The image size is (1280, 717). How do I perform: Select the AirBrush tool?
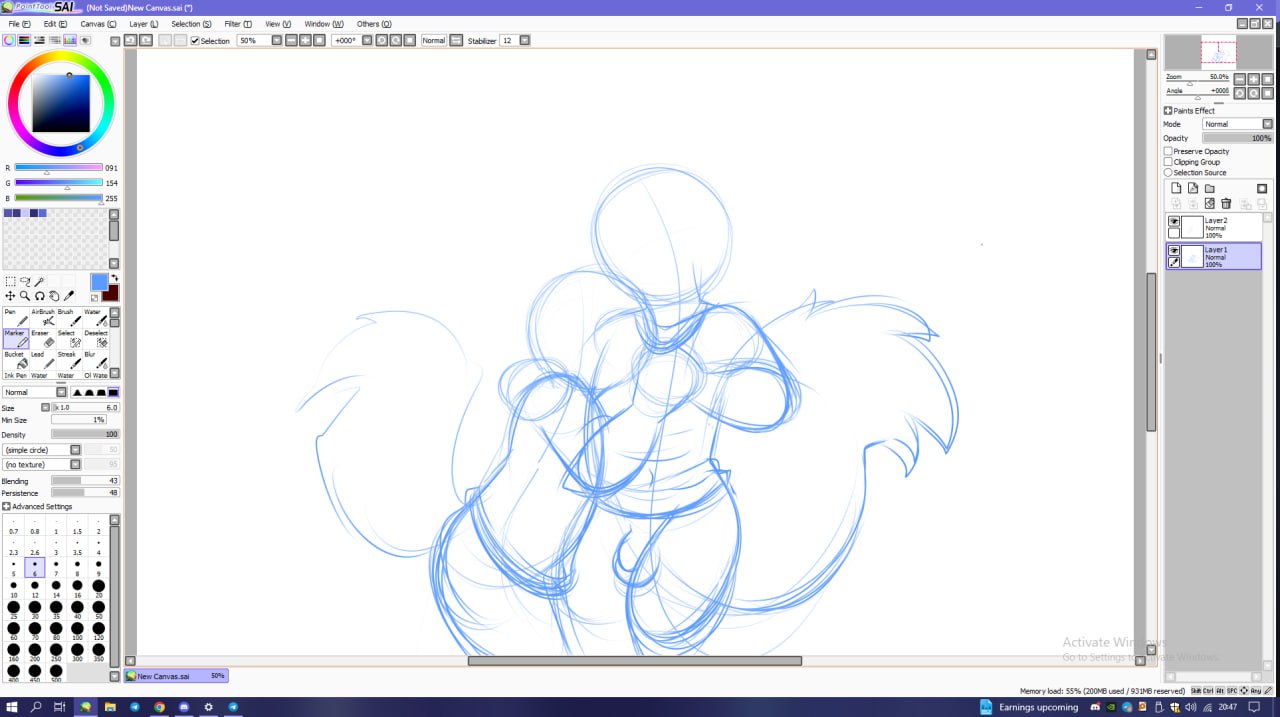pos(46,317)
